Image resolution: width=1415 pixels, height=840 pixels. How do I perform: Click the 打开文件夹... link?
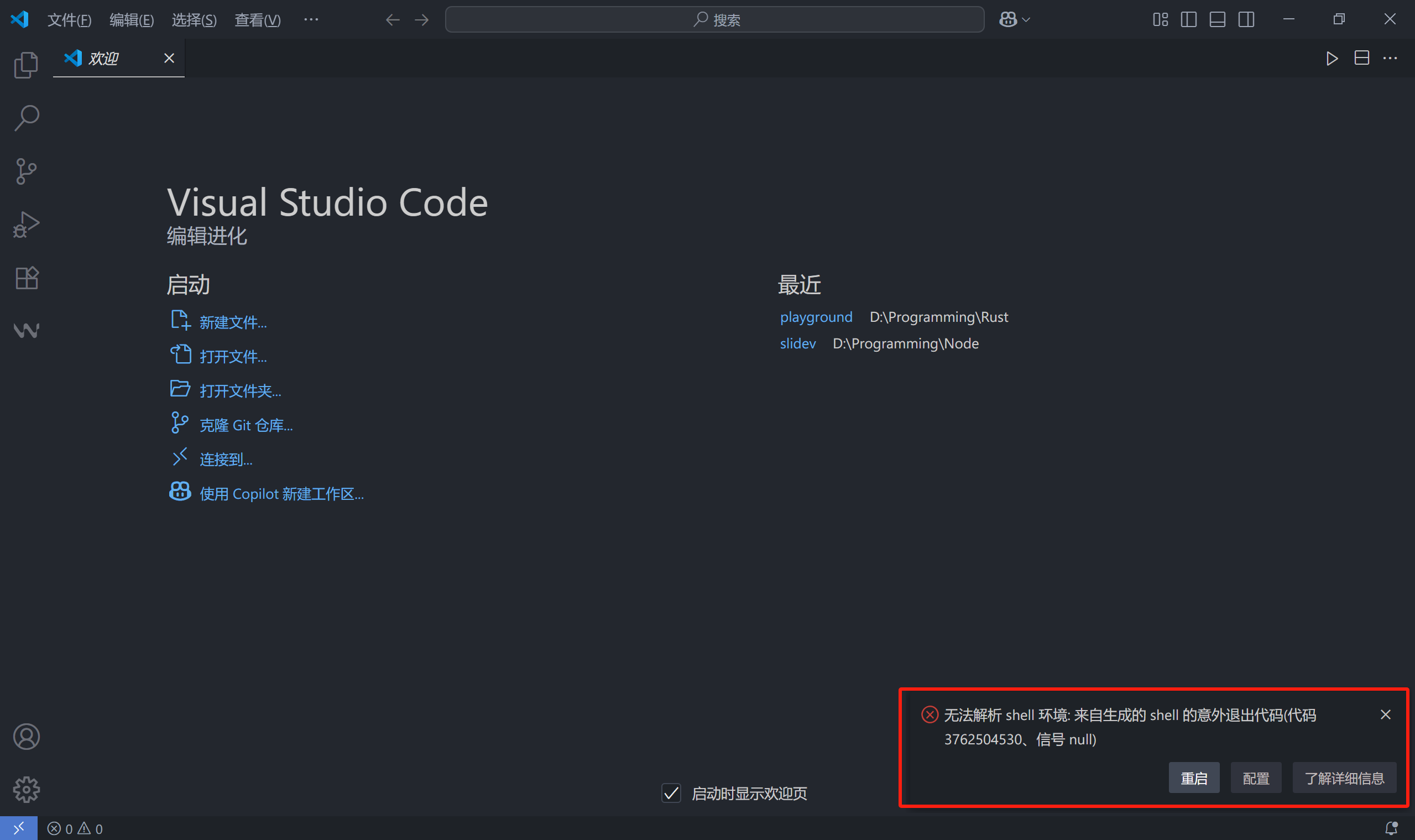tap(240, 391)
